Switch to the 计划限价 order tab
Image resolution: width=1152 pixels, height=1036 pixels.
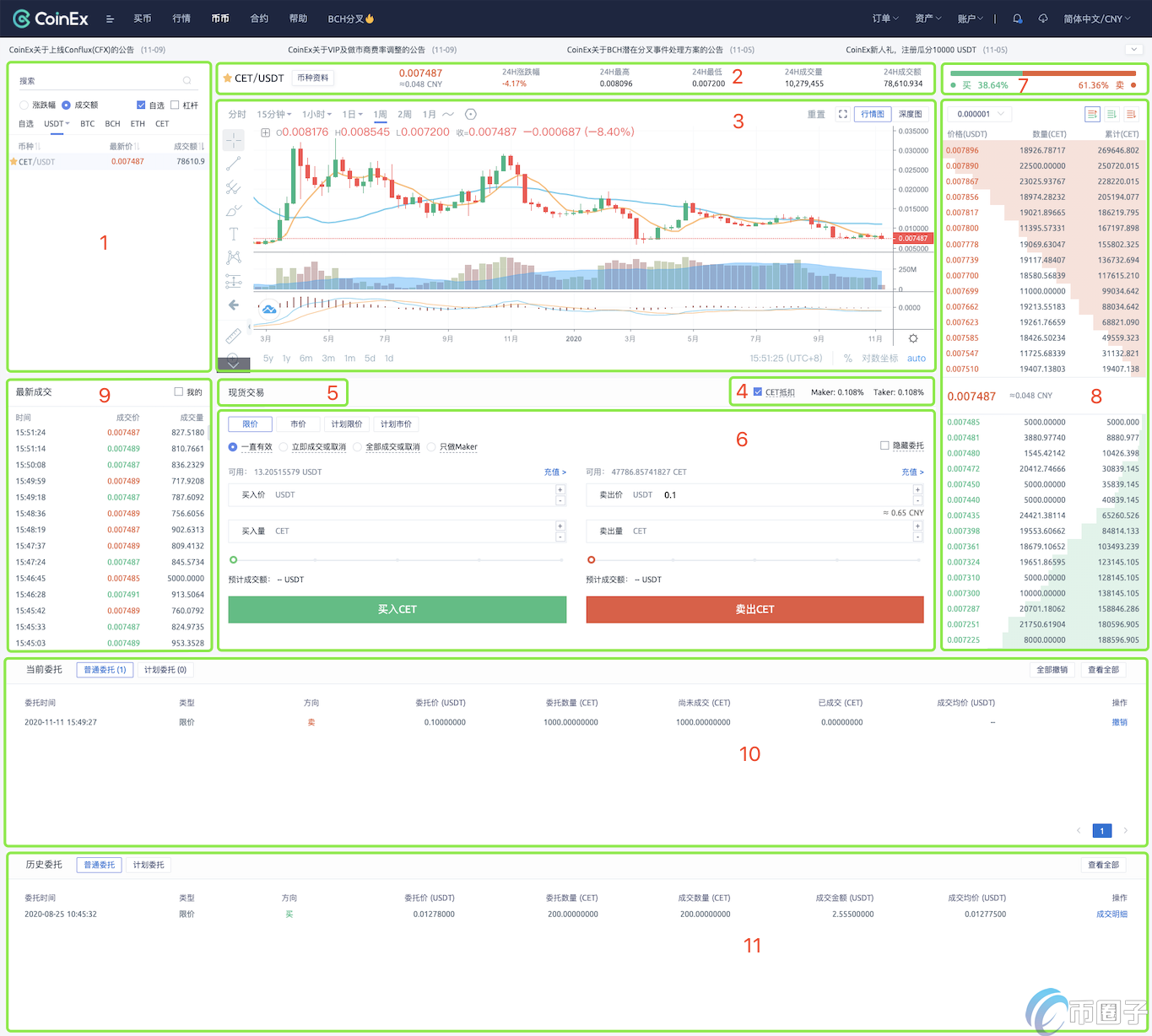347,424
